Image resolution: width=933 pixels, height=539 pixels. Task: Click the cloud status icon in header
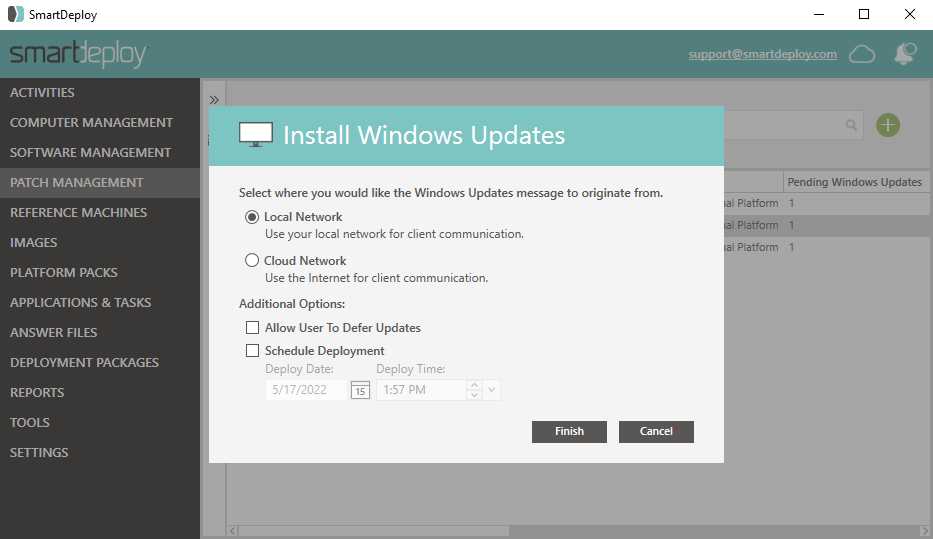[x=862, y=54]
